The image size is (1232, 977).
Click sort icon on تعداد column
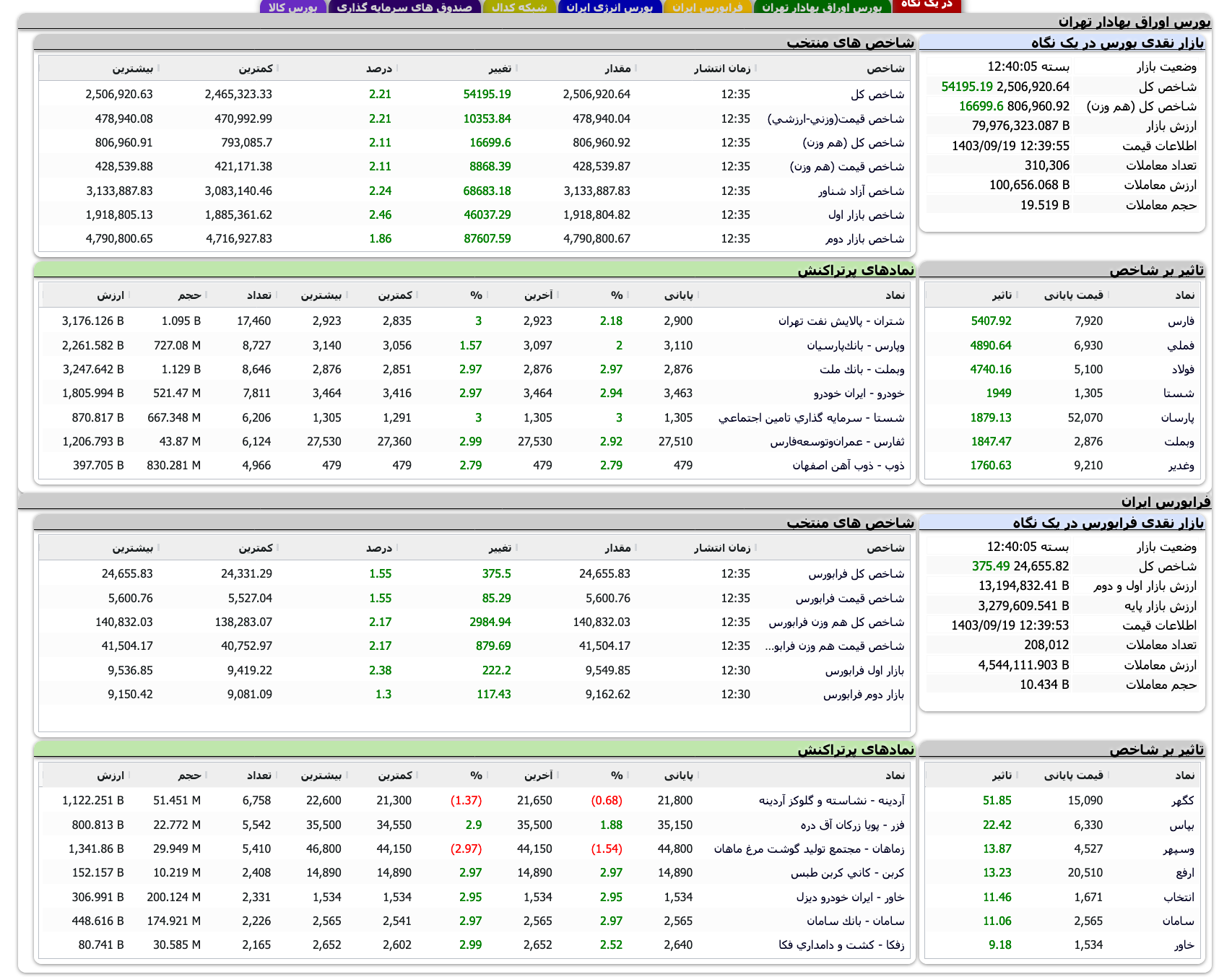pos(276,295)
